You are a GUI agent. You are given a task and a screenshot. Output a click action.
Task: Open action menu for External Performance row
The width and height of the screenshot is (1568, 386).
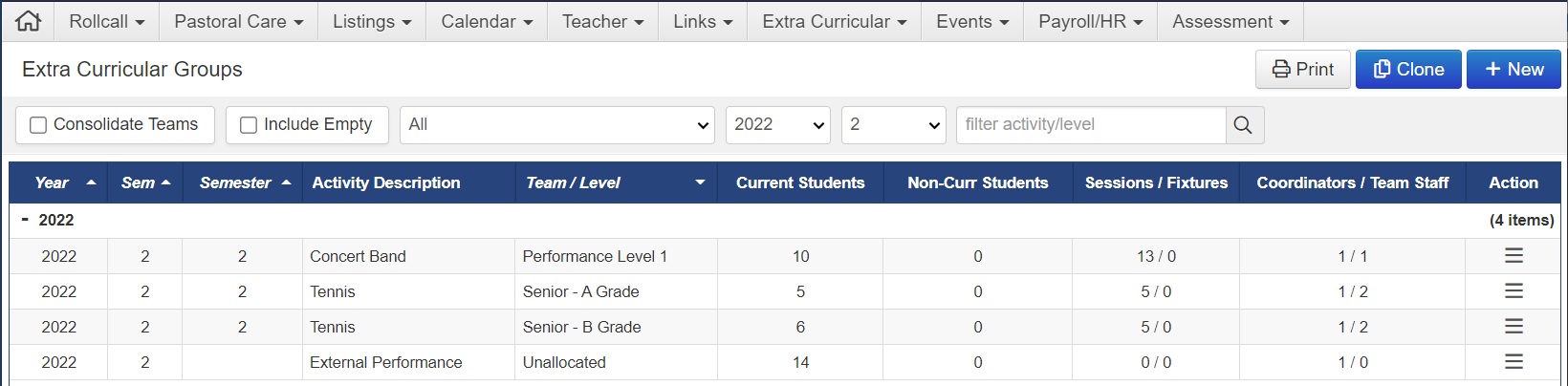pyautogui.click(x=1514, y=362)
